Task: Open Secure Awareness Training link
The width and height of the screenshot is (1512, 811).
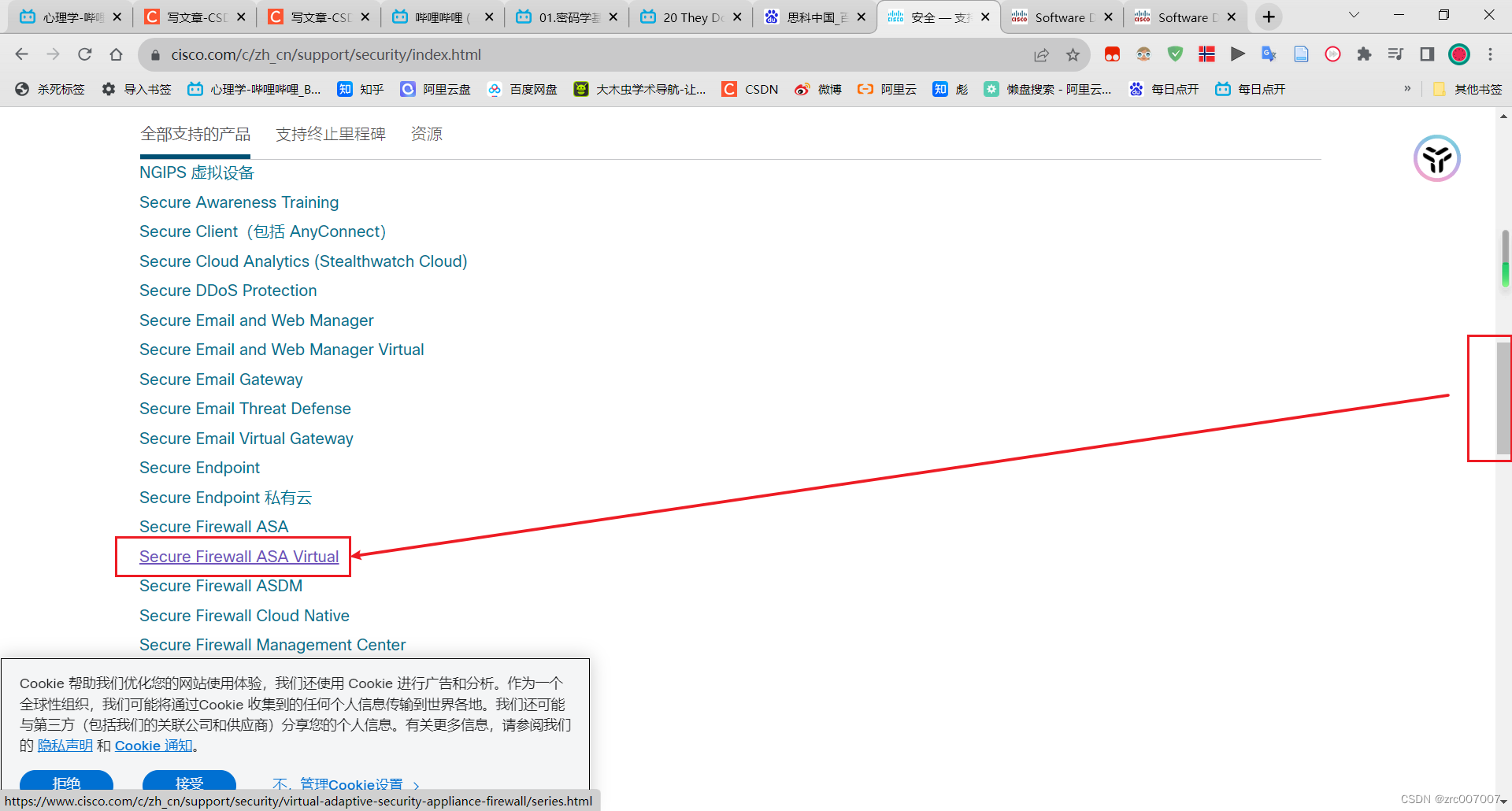Action: (239, 202)
